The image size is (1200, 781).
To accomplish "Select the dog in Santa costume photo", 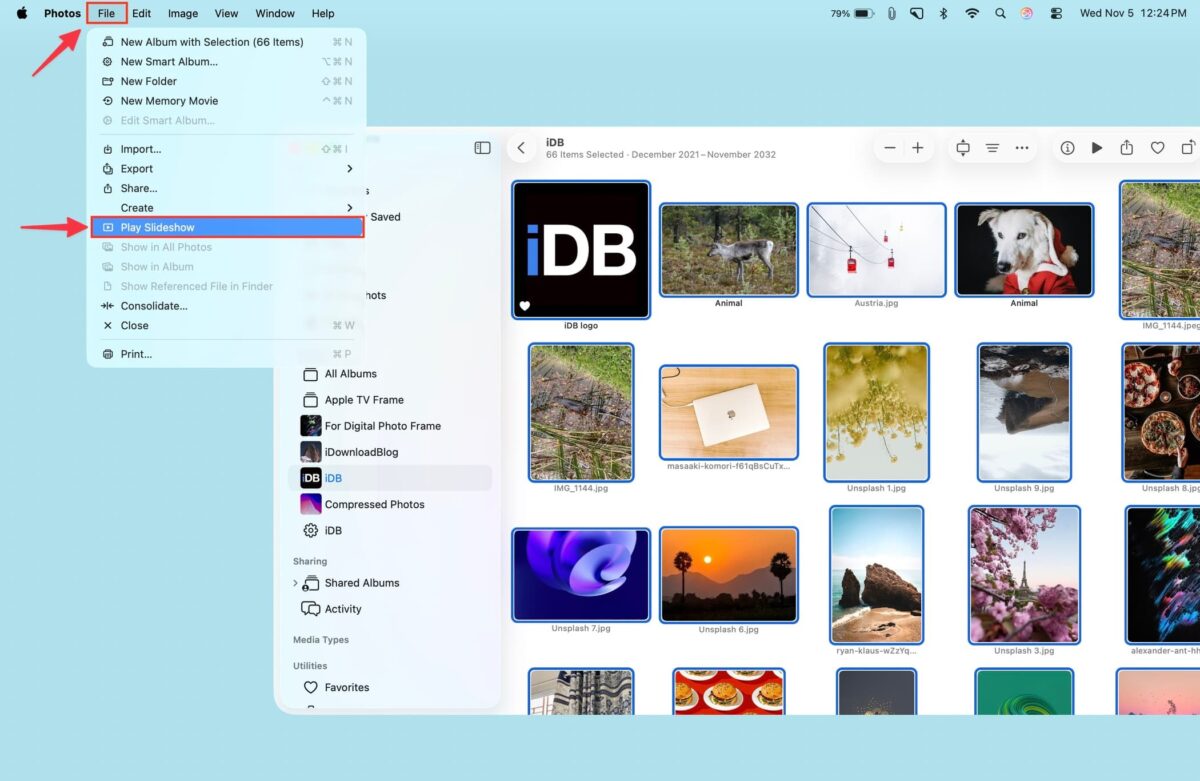I will (1024, 250).
